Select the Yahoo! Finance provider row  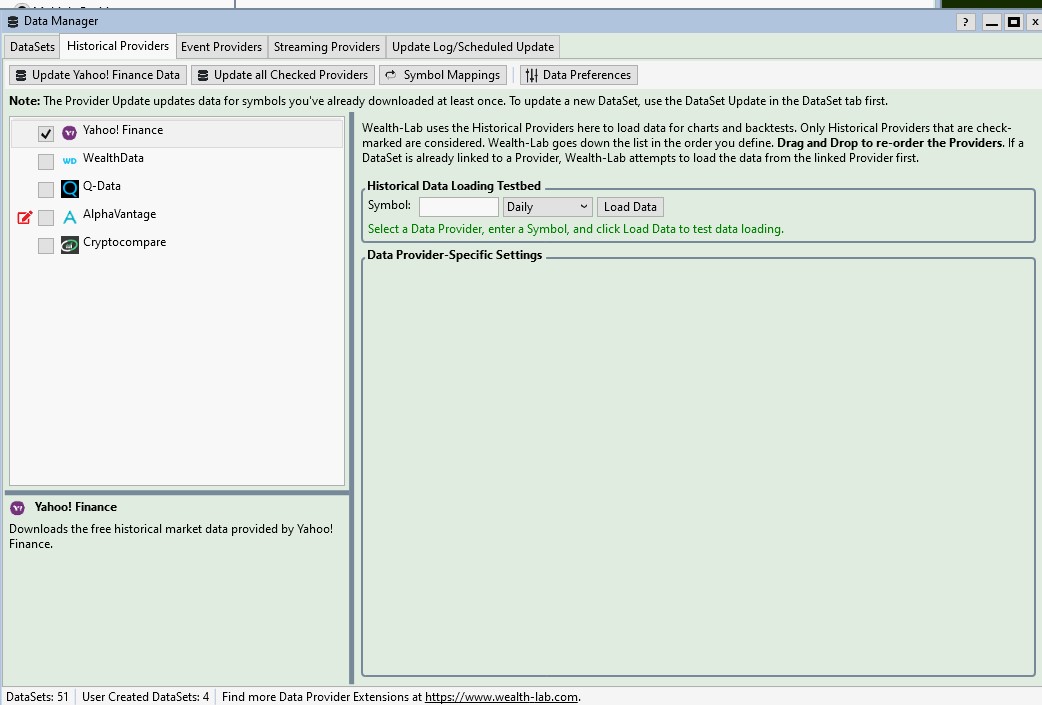coord(177,133)
